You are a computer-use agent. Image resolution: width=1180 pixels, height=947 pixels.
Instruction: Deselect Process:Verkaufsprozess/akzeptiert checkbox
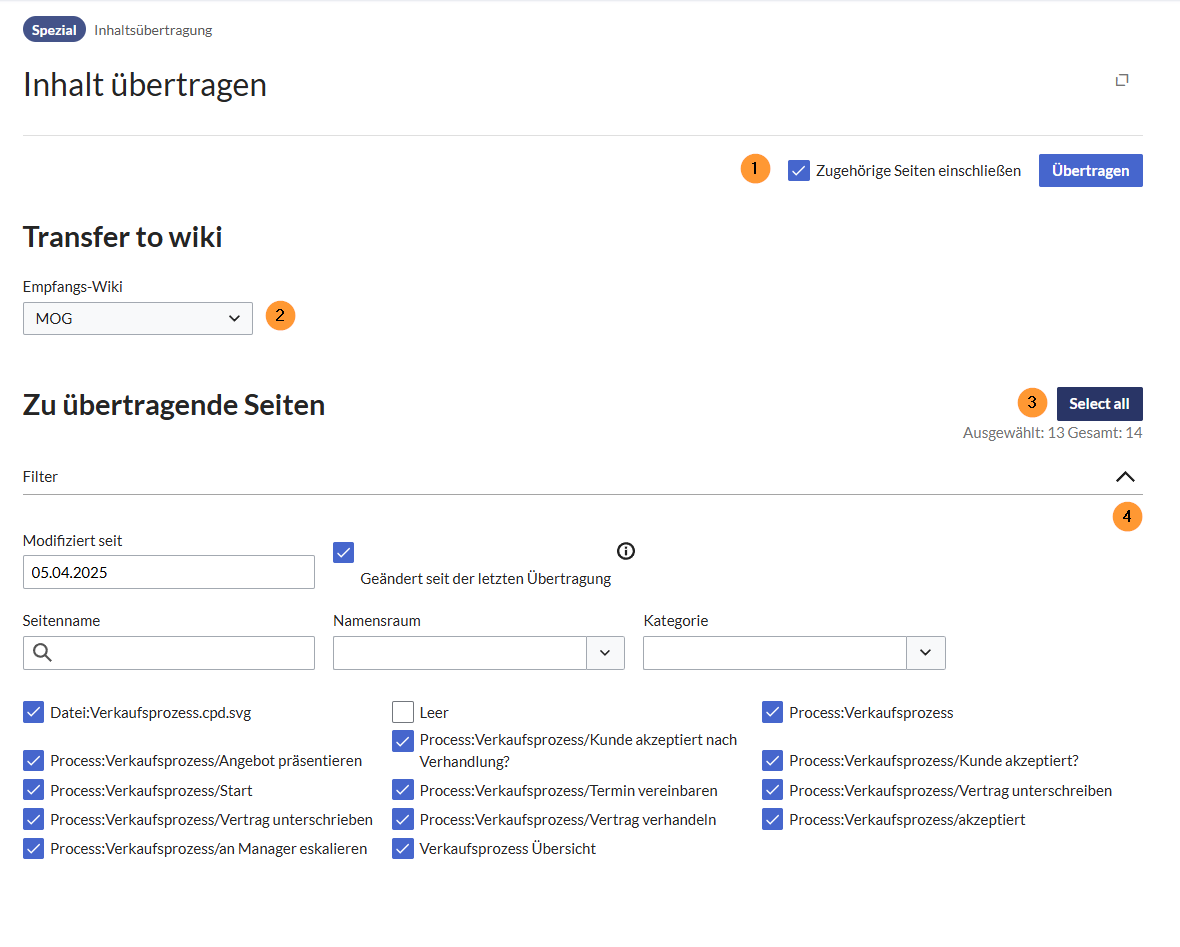point(772,820)
